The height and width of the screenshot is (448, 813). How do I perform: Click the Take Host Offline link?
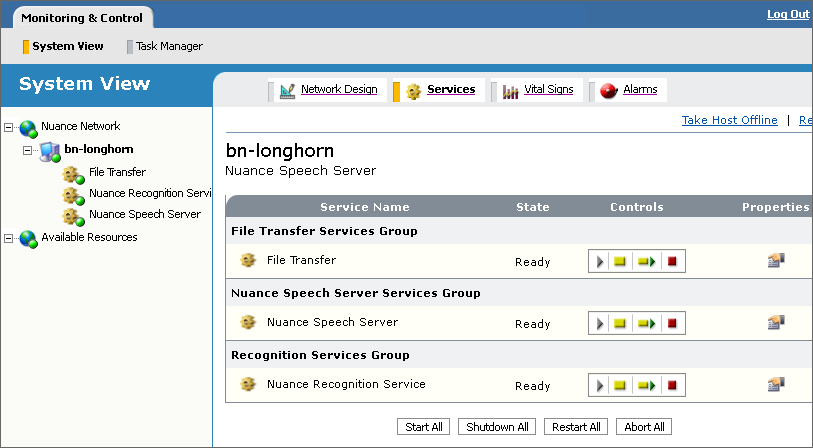pos(729,120)
